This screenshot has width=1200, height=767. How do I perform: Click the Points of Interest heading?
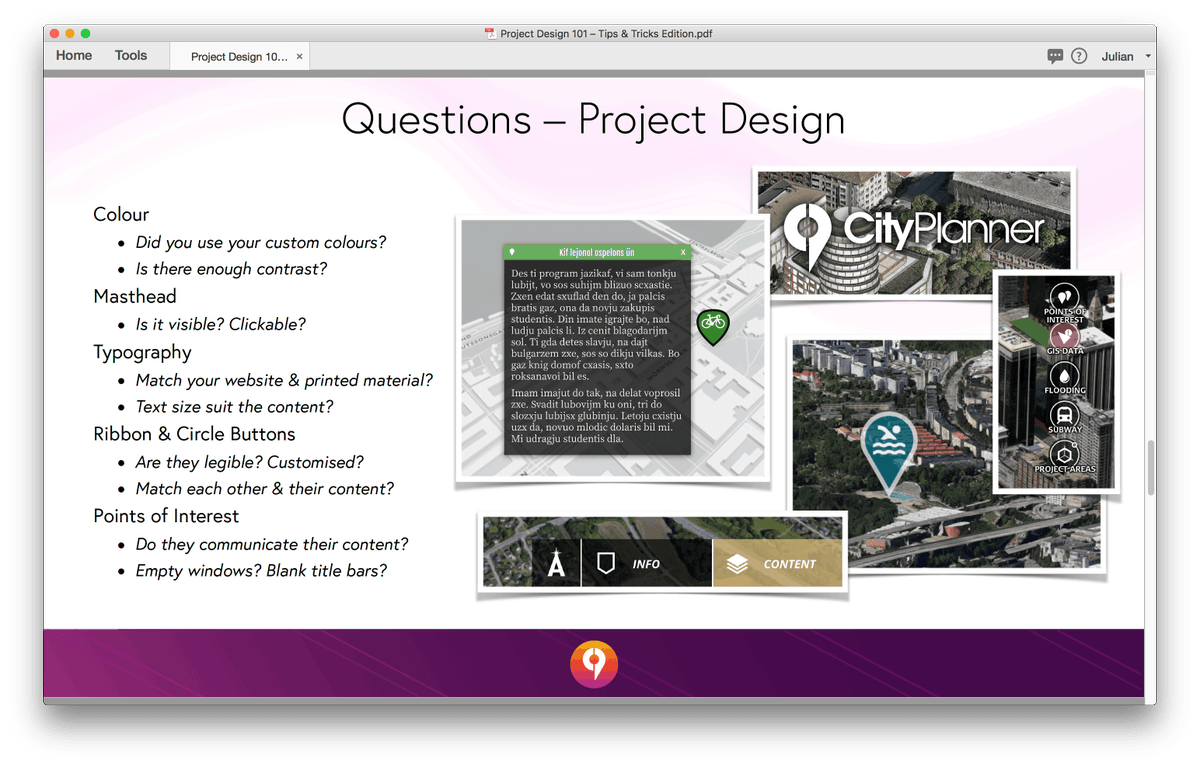click(166, 516)
